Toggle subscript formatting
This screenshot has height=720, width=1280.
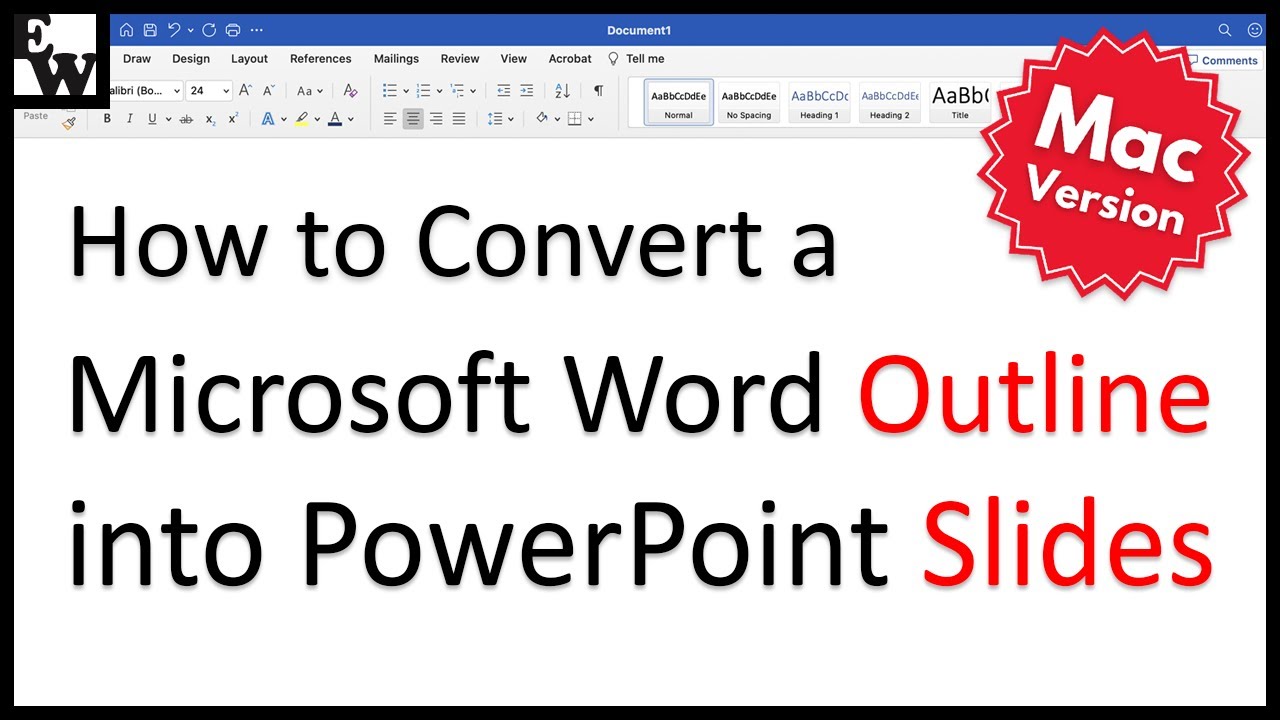(210, 119)
